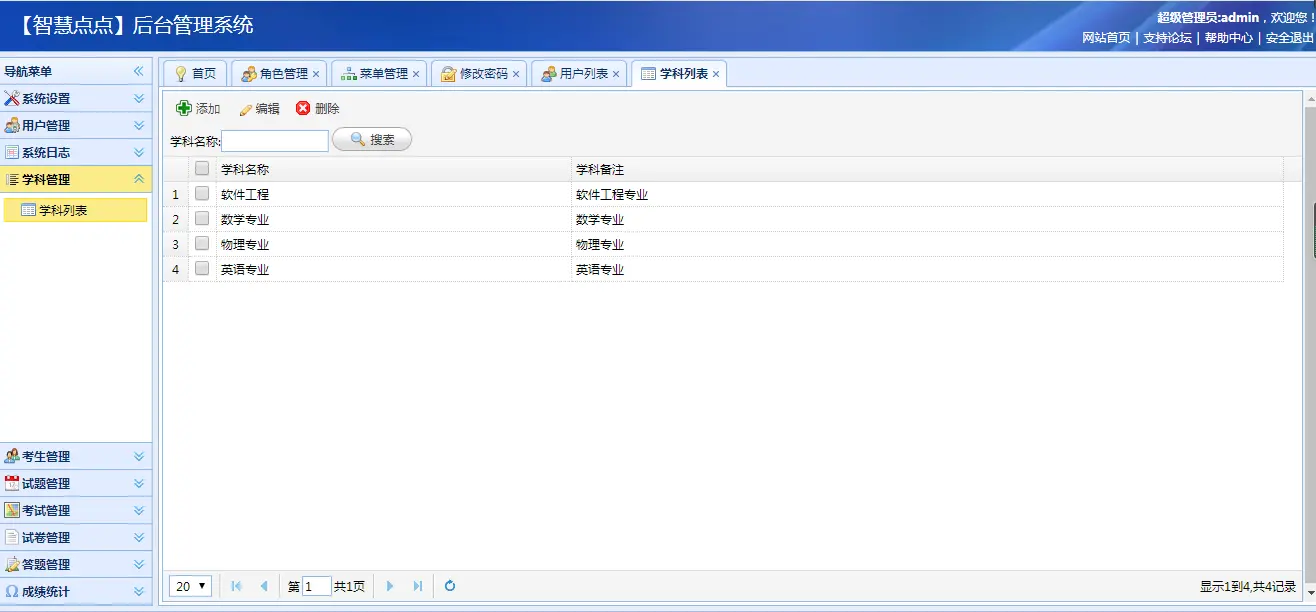Click the 安全退出 logout link
The image size is (1316, 612).
point(1290,38)
